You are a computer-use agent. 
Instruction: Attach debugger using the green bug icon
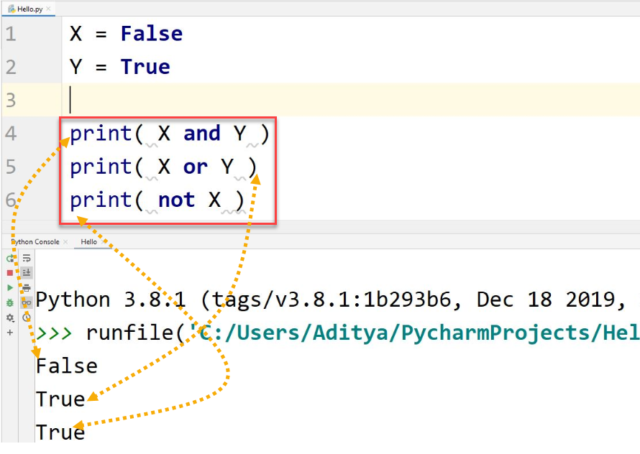click(10, 301)
